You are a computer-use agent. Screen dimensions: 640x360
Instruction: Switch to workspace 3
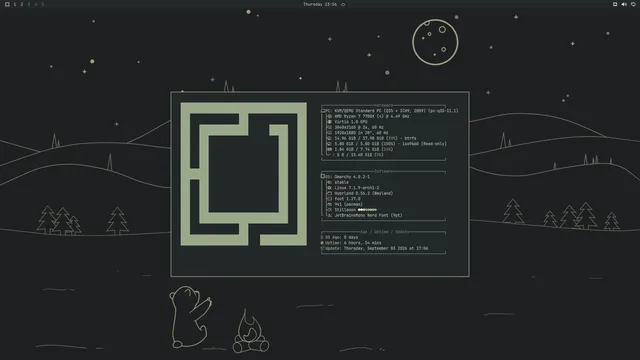pos(29,4)
